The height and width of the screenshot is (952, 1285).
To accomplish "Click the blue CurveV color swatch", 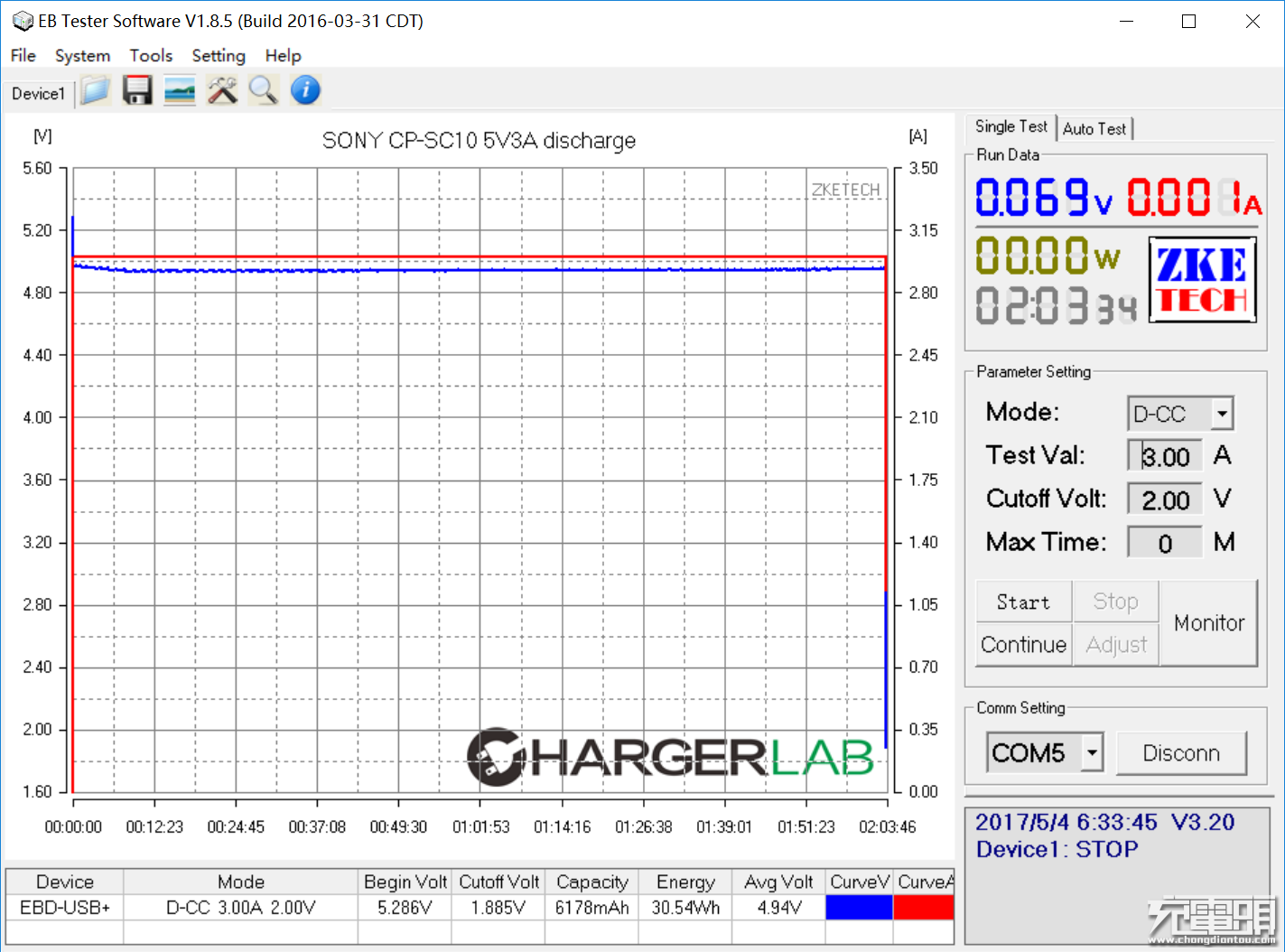I will (860, 908).
